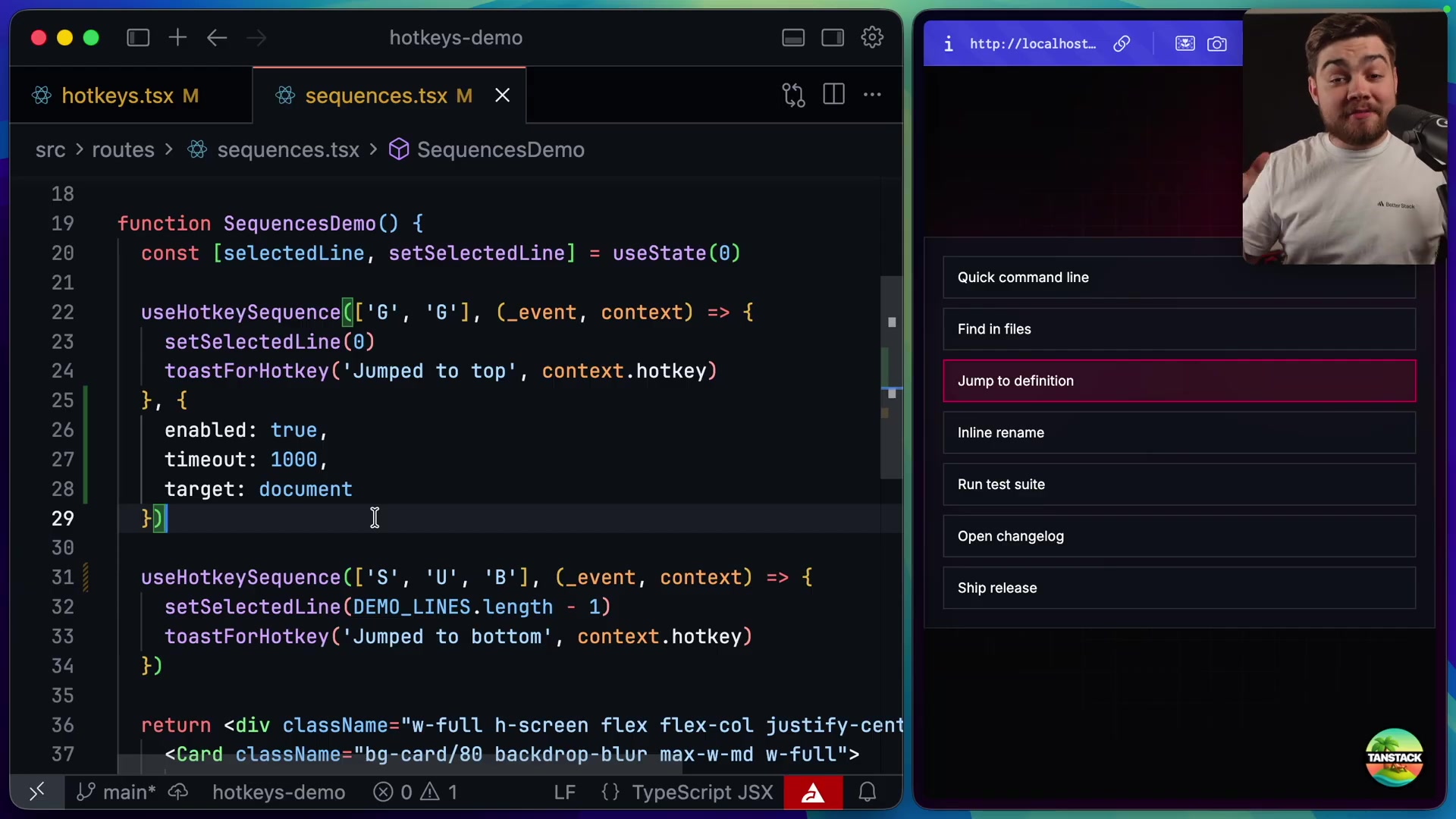This screenshot has height=819, width=1456.
Task: Select Jump to definition from the command list
Action: point(1178,381)
